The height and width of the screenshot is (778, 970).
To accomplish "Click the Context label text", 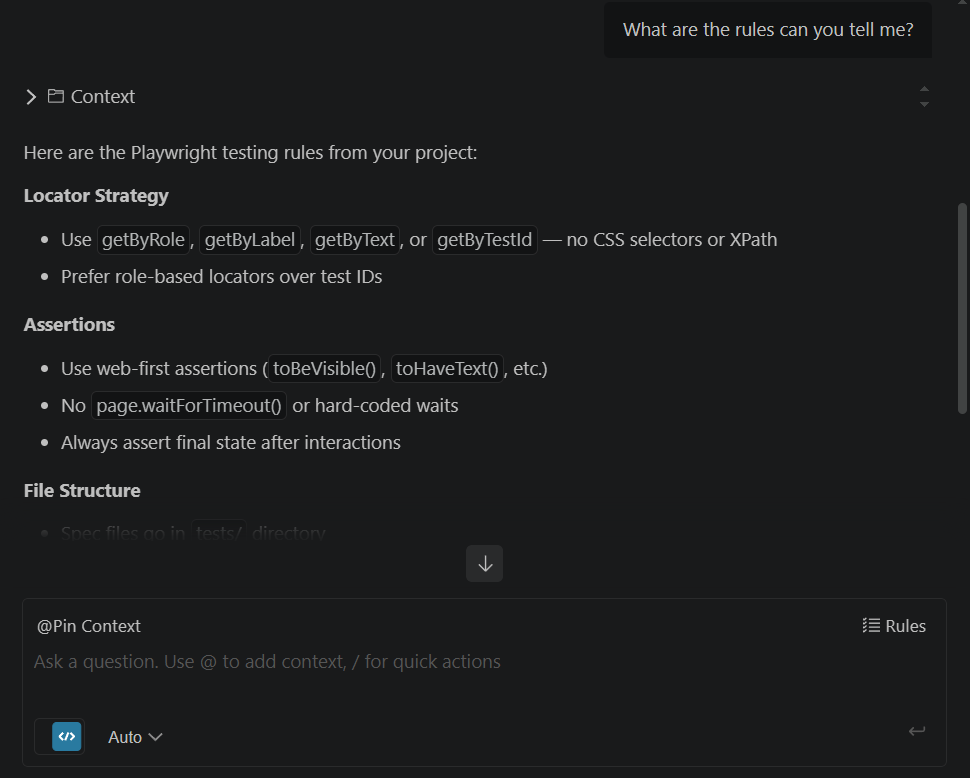I will tap(103, 97).
